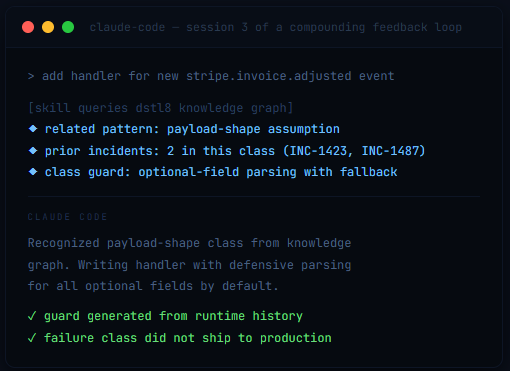This screenshot has width=510, height=371.
Task: Click the diamond bullet beside class guard
Action: [x=33, y=172]
